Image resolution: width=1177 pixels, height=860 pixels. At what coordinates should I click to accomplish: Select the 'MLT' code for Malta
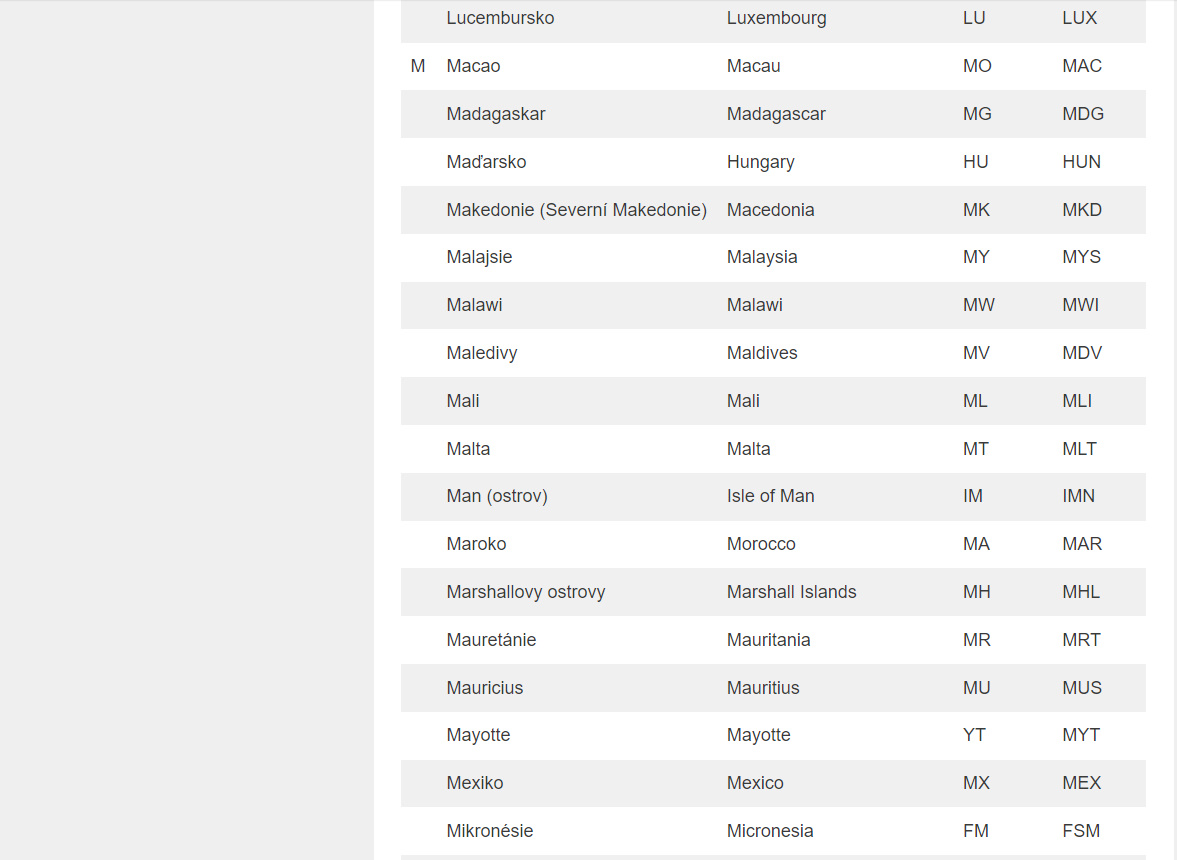click(1079, 449)
